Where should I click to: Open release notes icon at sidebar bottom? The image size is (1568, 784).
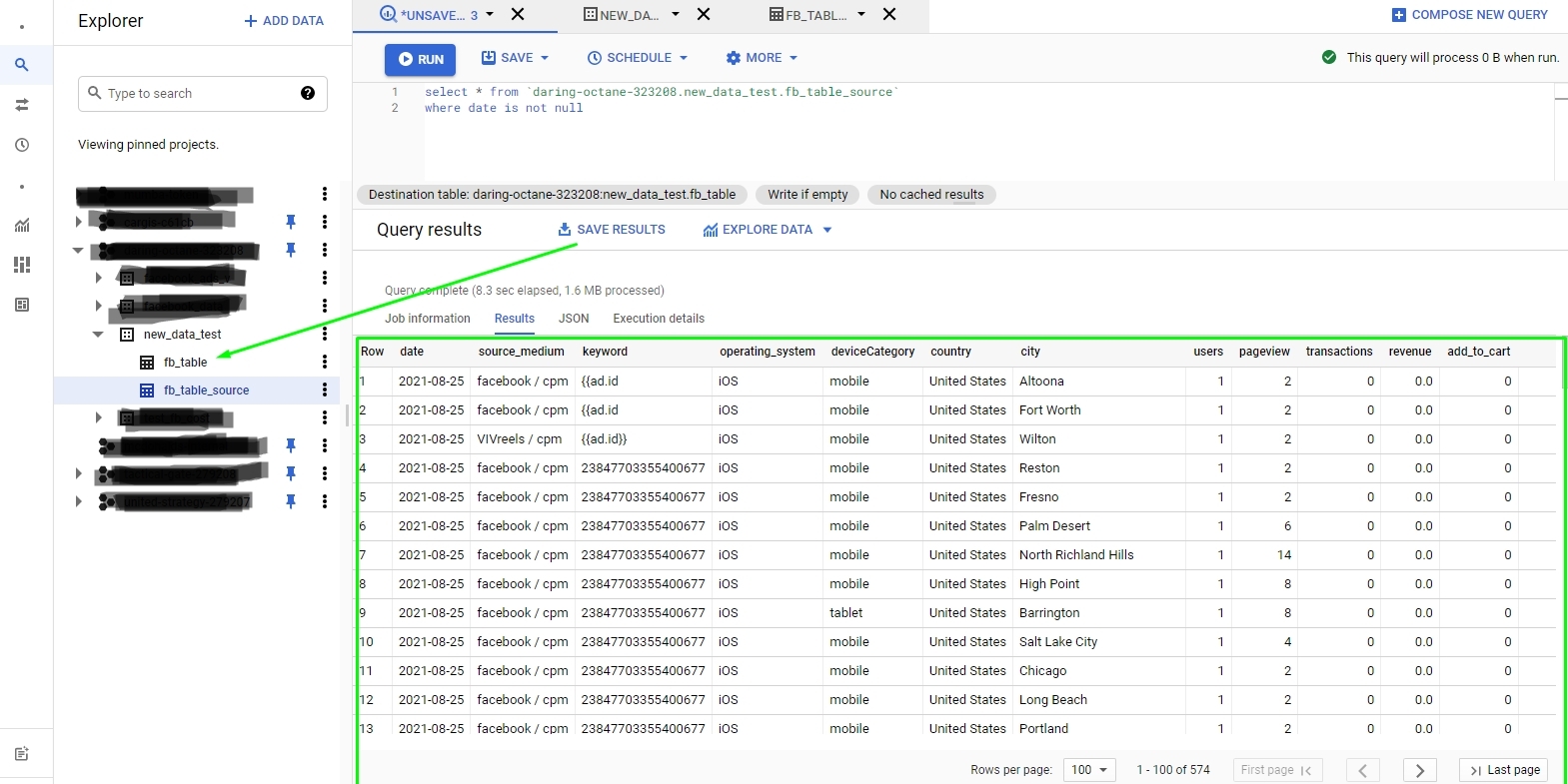pyautogui.click(x=21, y=754)
